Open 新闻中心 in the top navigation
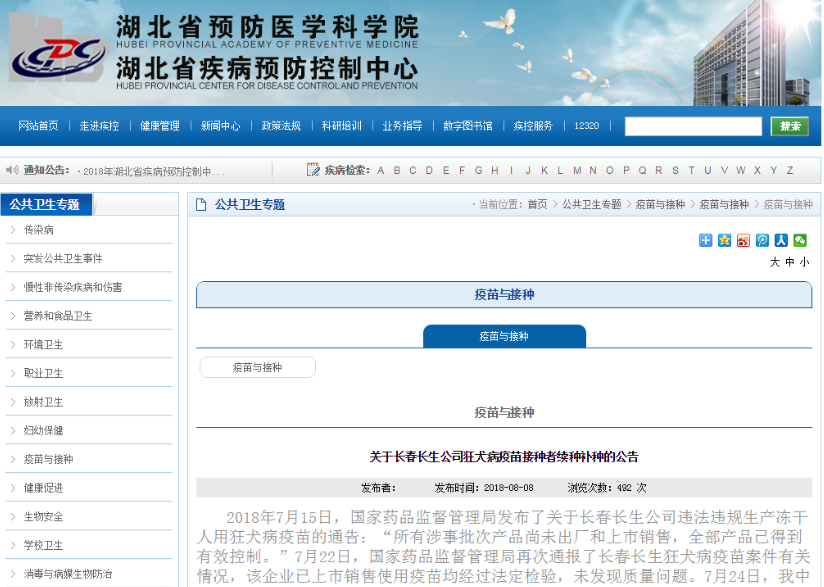Screen dimensions: 824x587 point(220,126)
